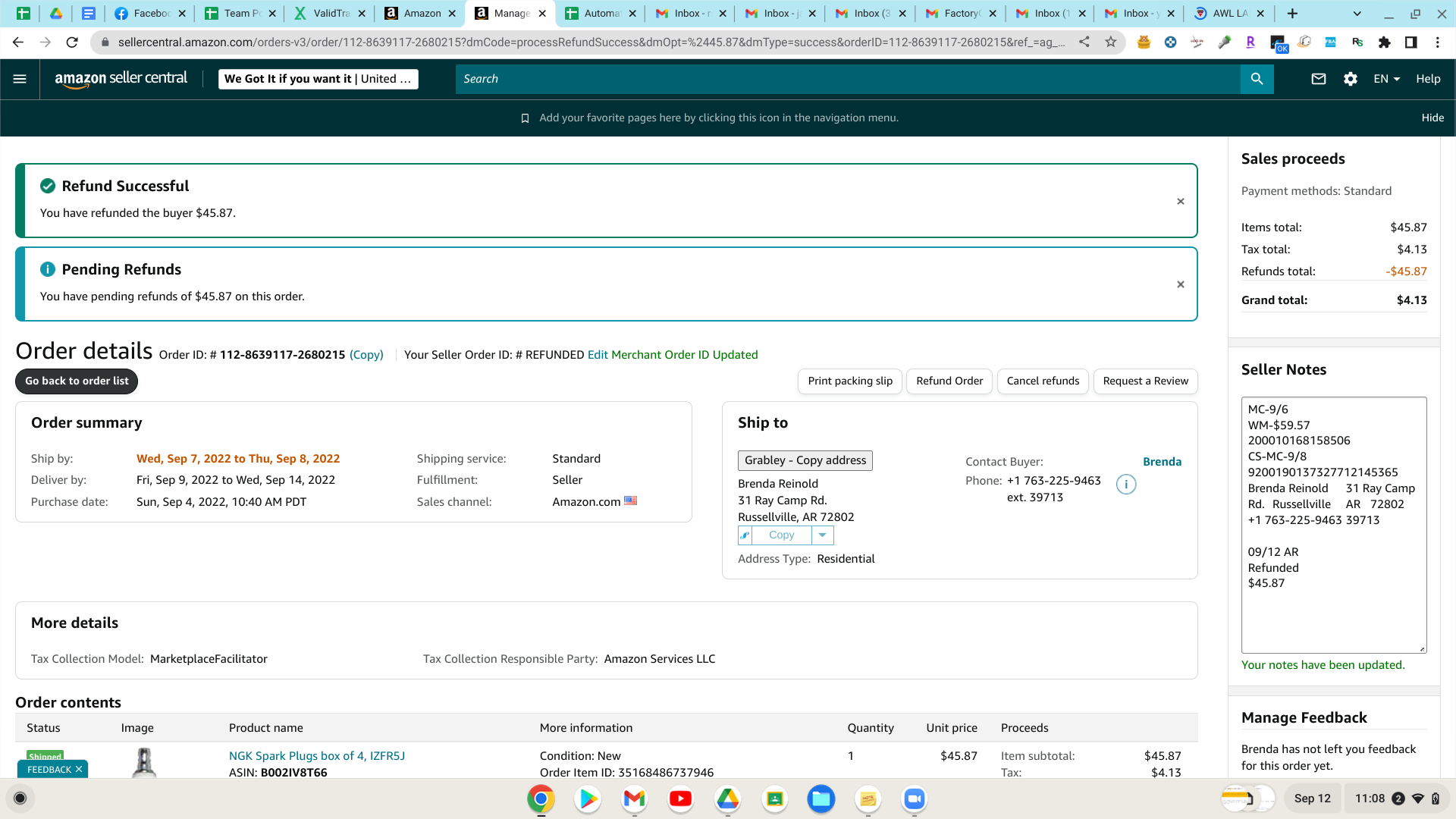Open the buyer messages mail icon
Screen dimensions: 1456x819
(1319, 79)
